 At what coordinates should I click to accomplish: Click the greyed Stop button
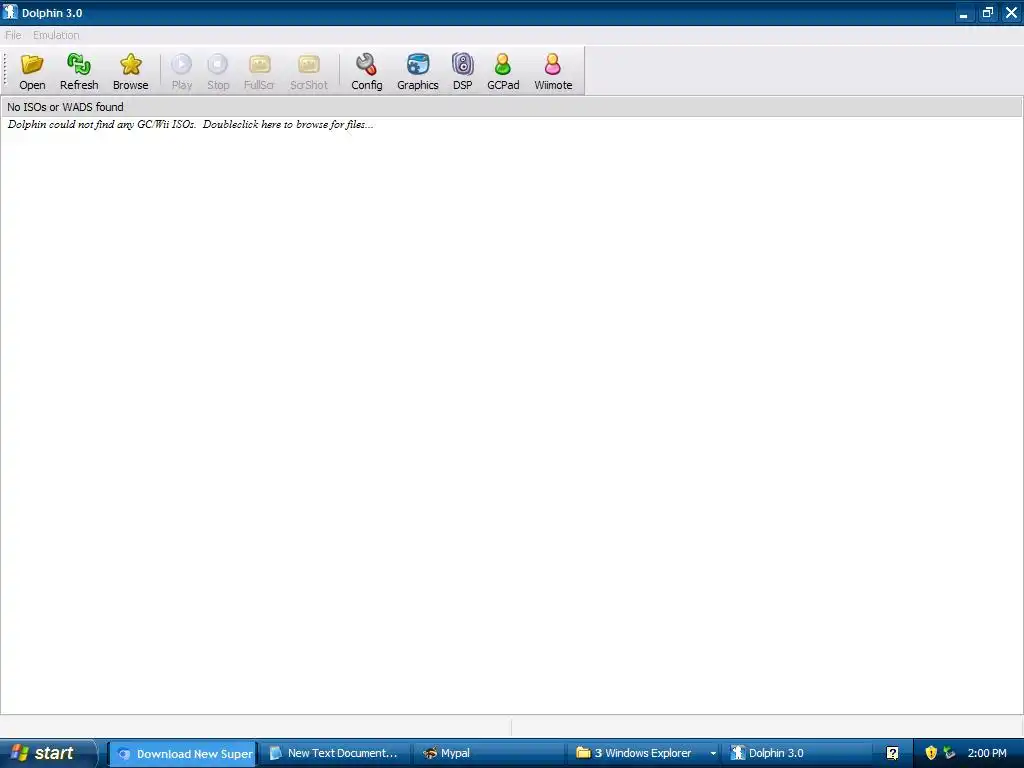218,71
